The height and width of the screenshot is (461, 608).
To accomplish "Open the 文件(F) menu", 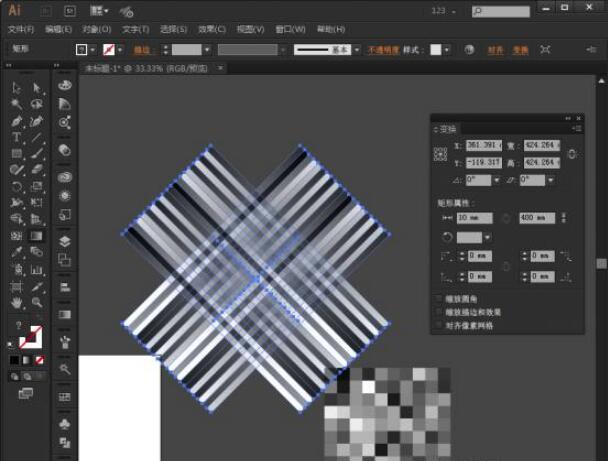I will [x=21, y=29].
